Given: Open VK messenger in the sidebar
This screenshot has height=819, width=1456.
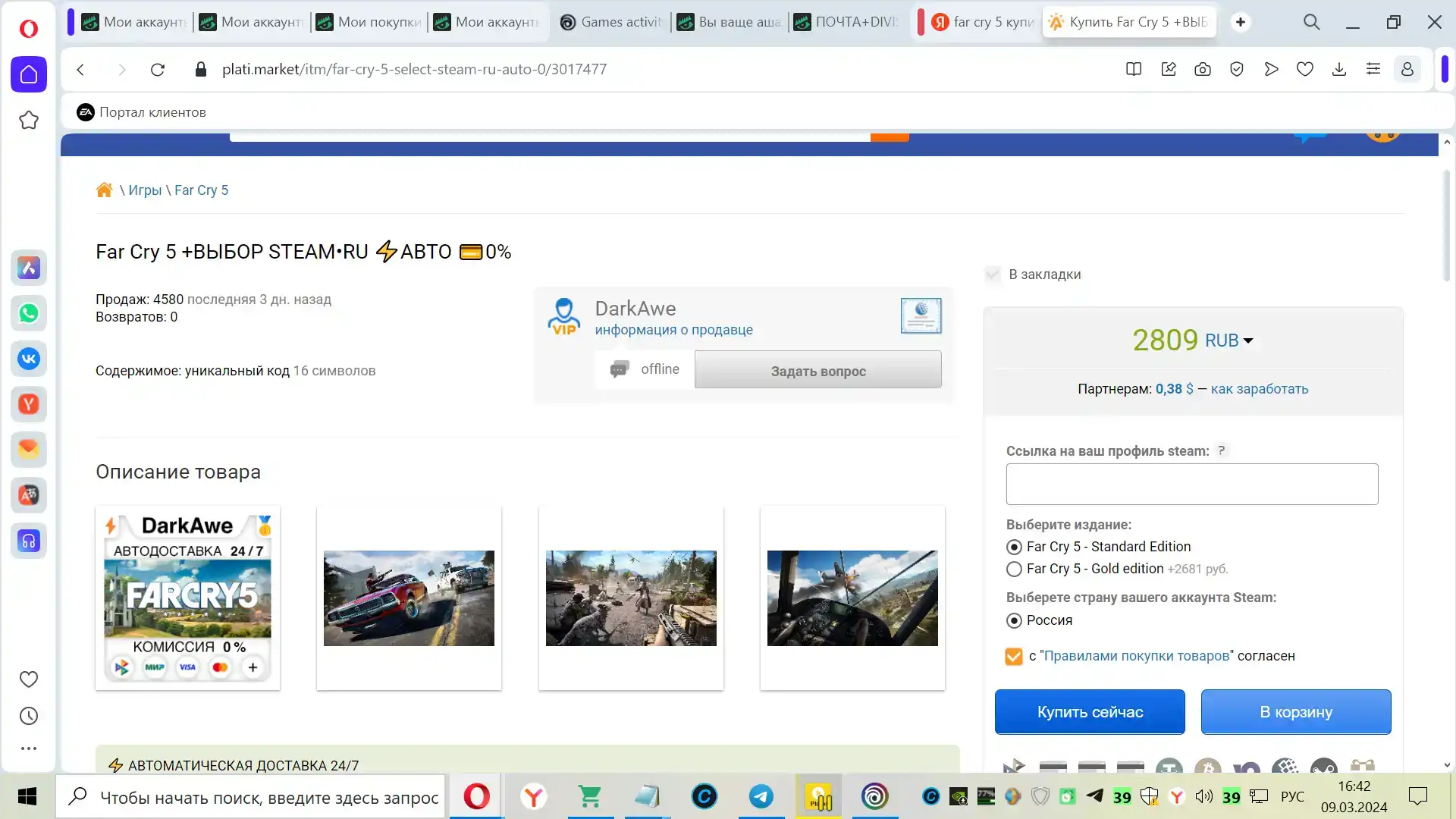Looking at the screenshot, I should [x=29, y=359].
